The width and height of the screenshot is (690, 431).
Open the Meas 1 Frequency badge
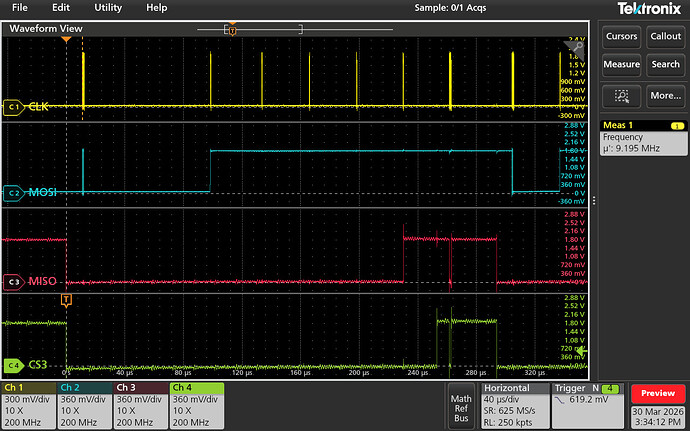click(643, 138)
